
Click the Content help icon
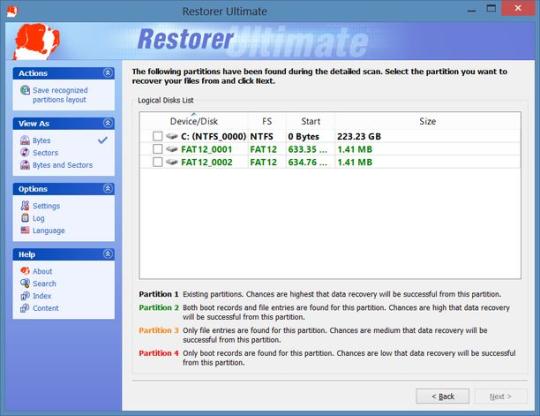coord(25,308)
